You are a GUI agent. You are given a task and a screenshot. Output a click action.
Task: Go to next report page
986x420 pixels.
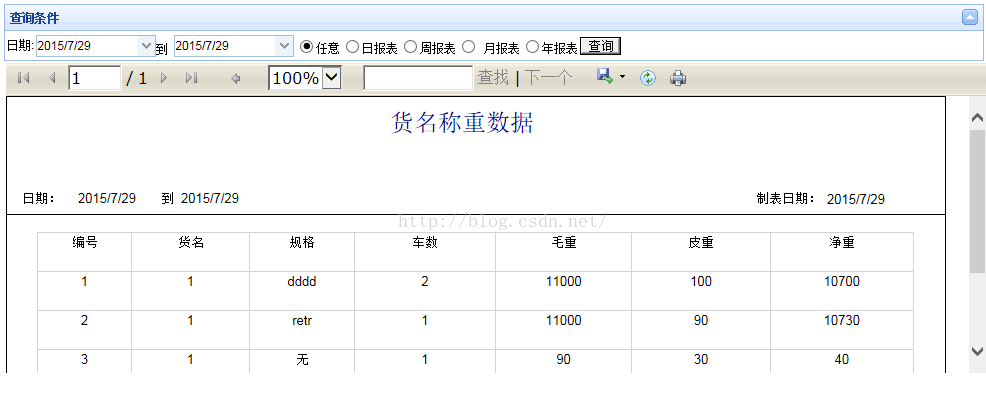tap(164, 78)
